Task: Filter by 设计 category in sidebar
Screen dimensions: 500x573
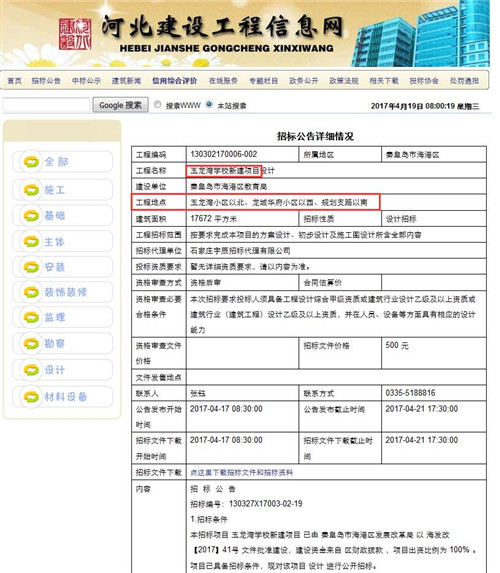Action: pos(62,370)
